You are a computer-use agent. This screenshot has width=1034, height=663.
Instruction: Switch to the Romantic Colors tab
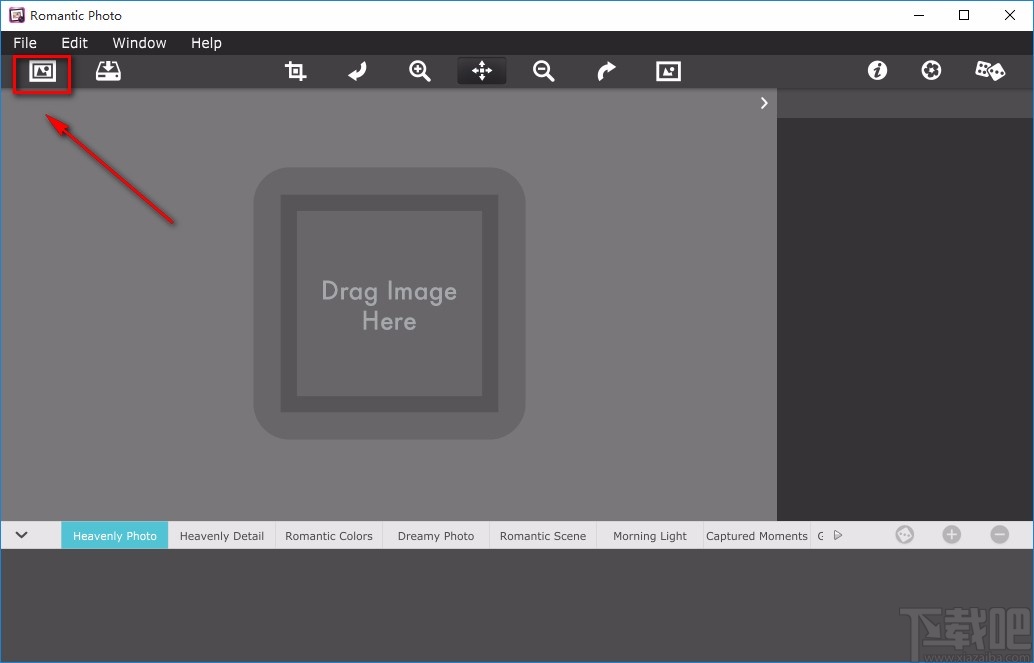coord(328,536)
